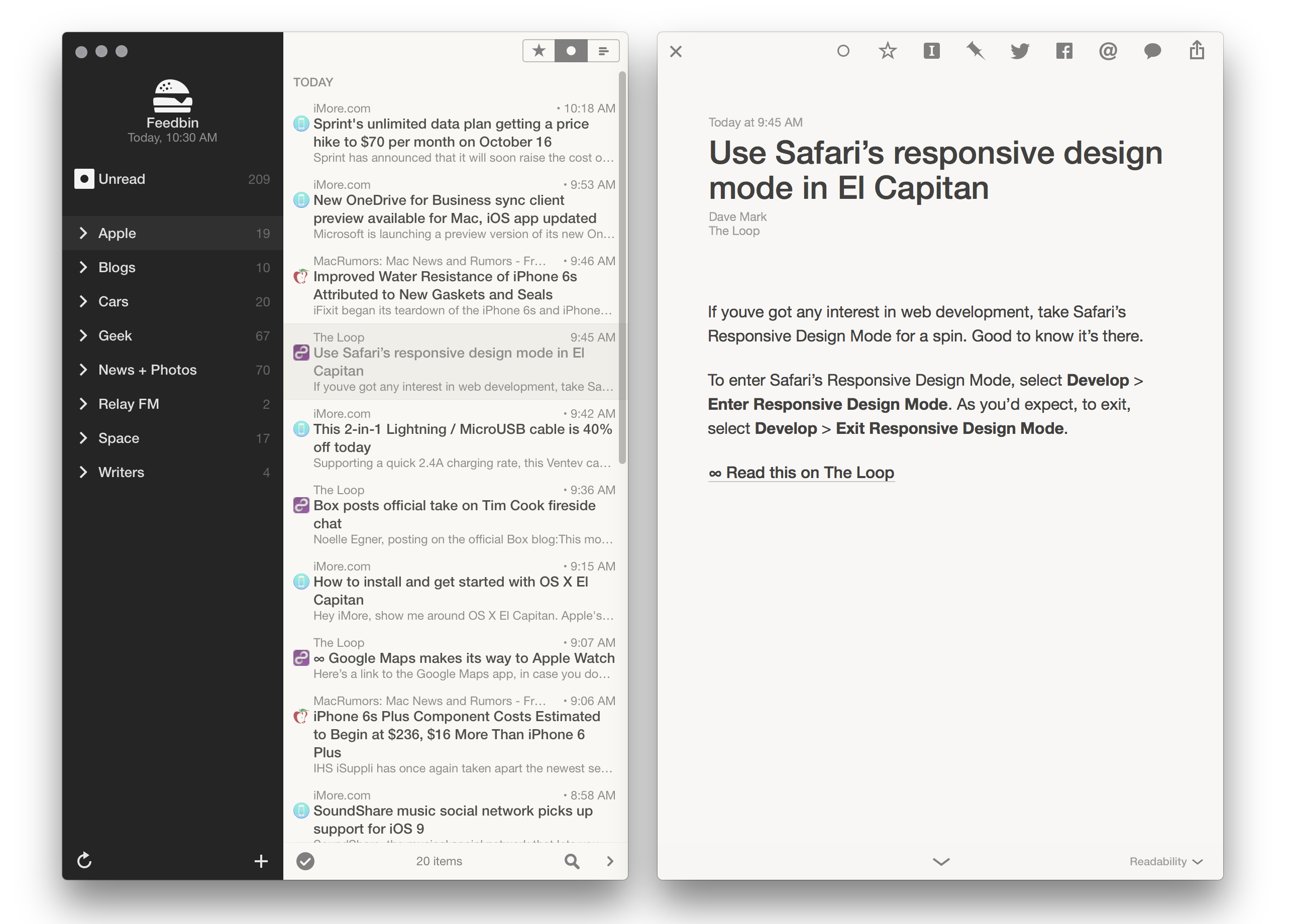1290x924 pixels.
Task: Expand the Space folder
Action: pyautogui.click(x=83, y=438)
